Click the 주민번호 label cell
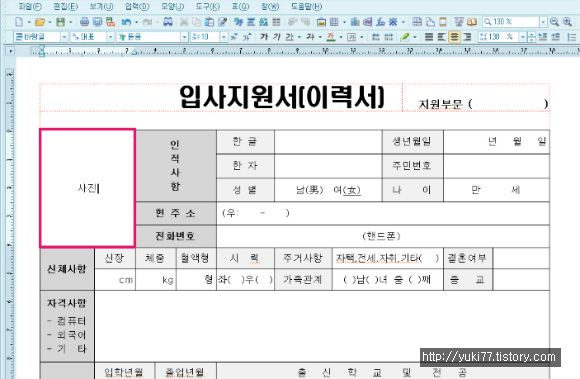The width and height of the screenshot is (580, 379). click(x=412, y=166)
